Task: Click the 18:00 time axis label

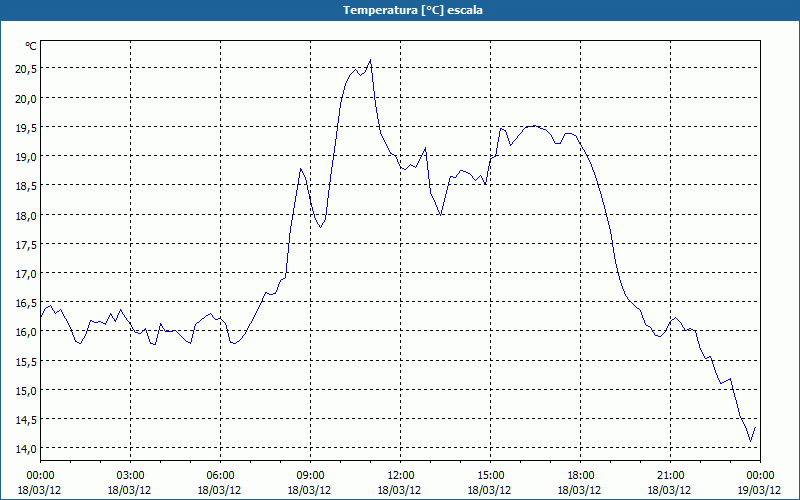Action: (x=580, y=476)
